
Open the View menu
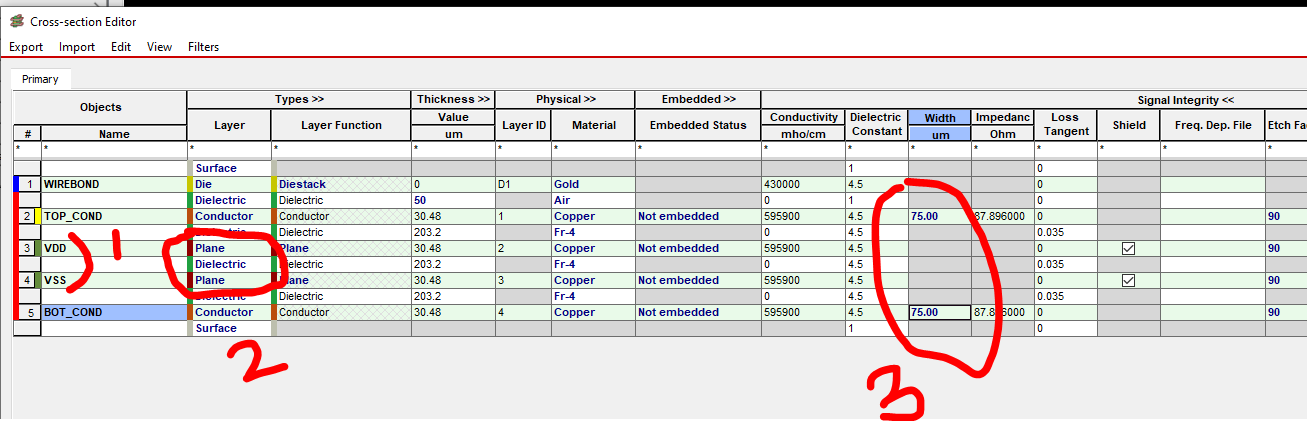tap(159, 47)
